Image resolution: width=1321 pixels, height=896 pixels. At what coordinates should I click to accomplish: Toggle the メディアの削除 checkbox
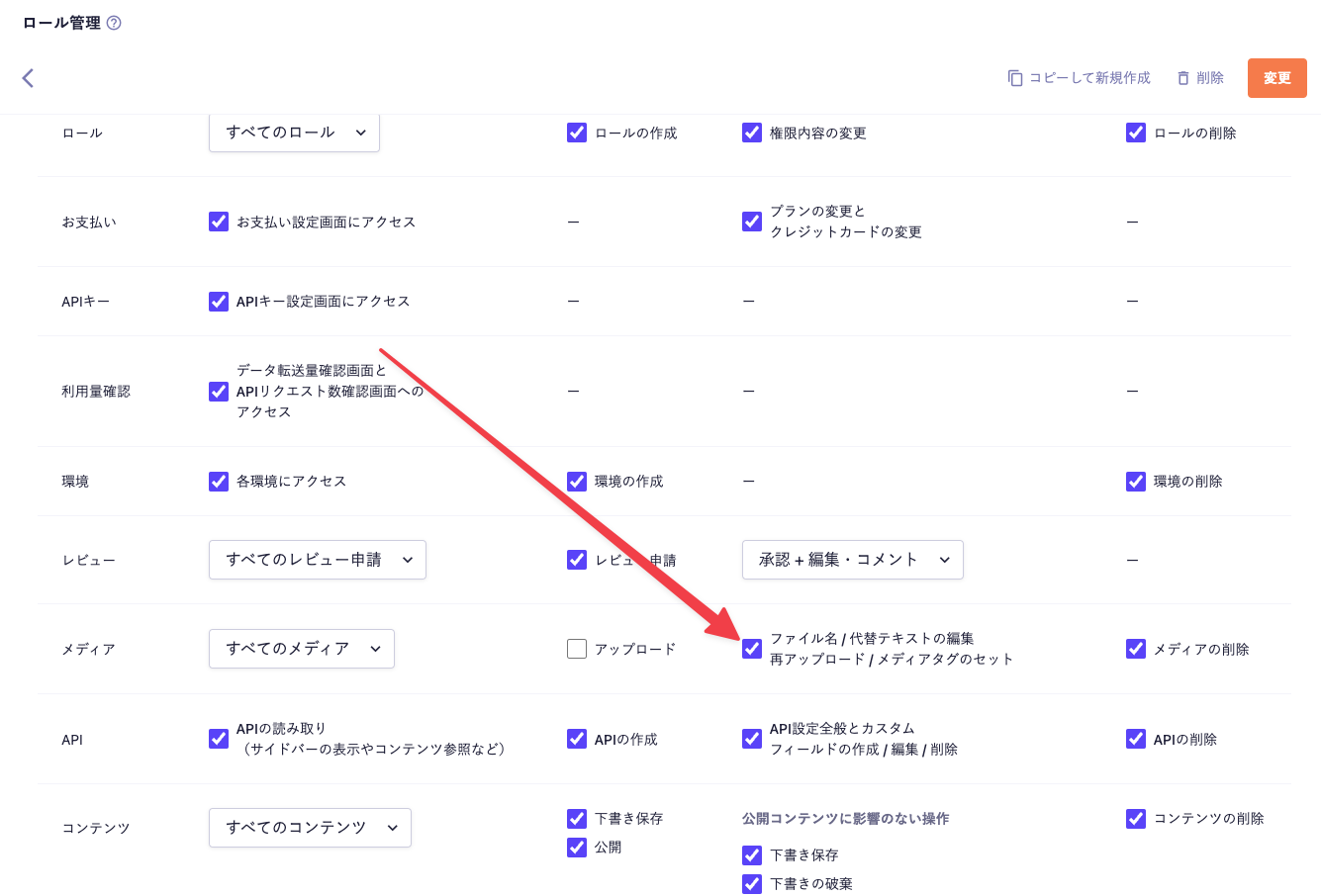tap(1136, 649)
